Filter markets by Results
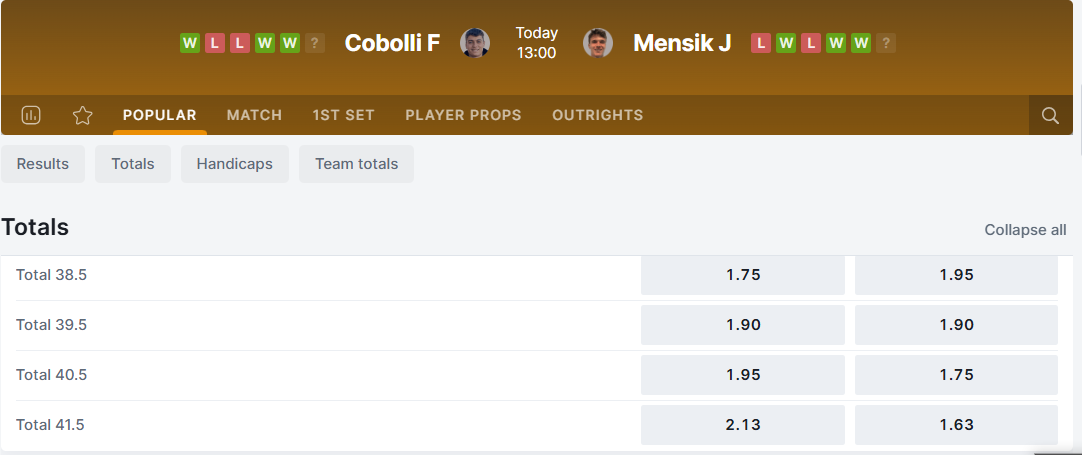The height and width of the screenshot is (455, 1082). (43, 164)
